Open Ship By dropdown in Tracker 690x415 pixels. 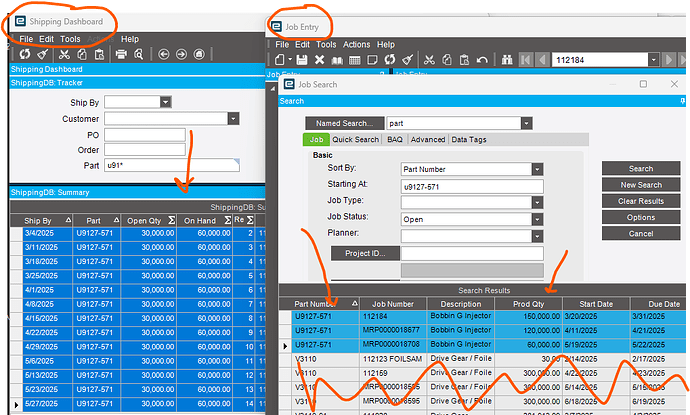pos(165,102)
